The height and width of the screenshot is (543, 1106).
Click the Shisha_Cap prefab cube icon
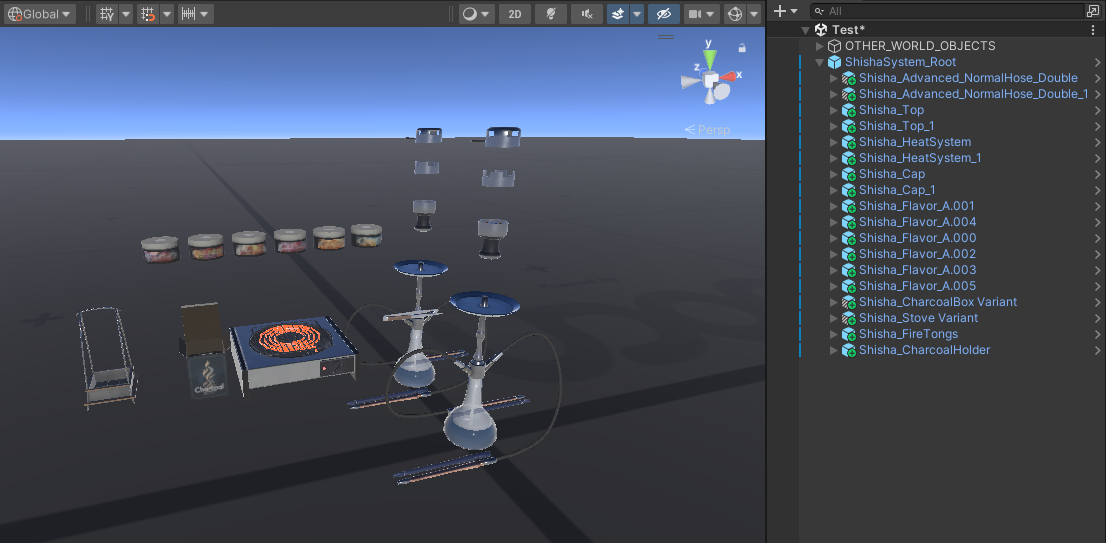pos(849,174)
